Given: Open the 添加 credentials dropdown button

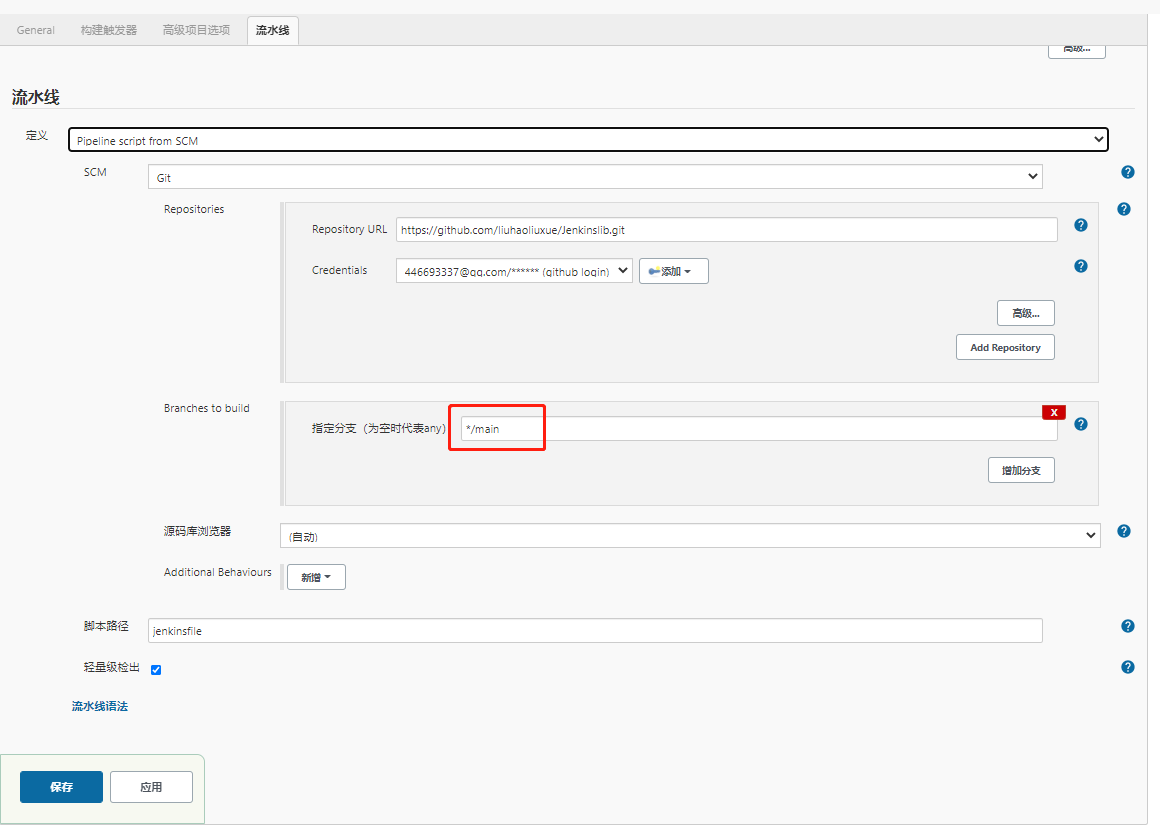Looking at the screenshot, I should 673,271.
